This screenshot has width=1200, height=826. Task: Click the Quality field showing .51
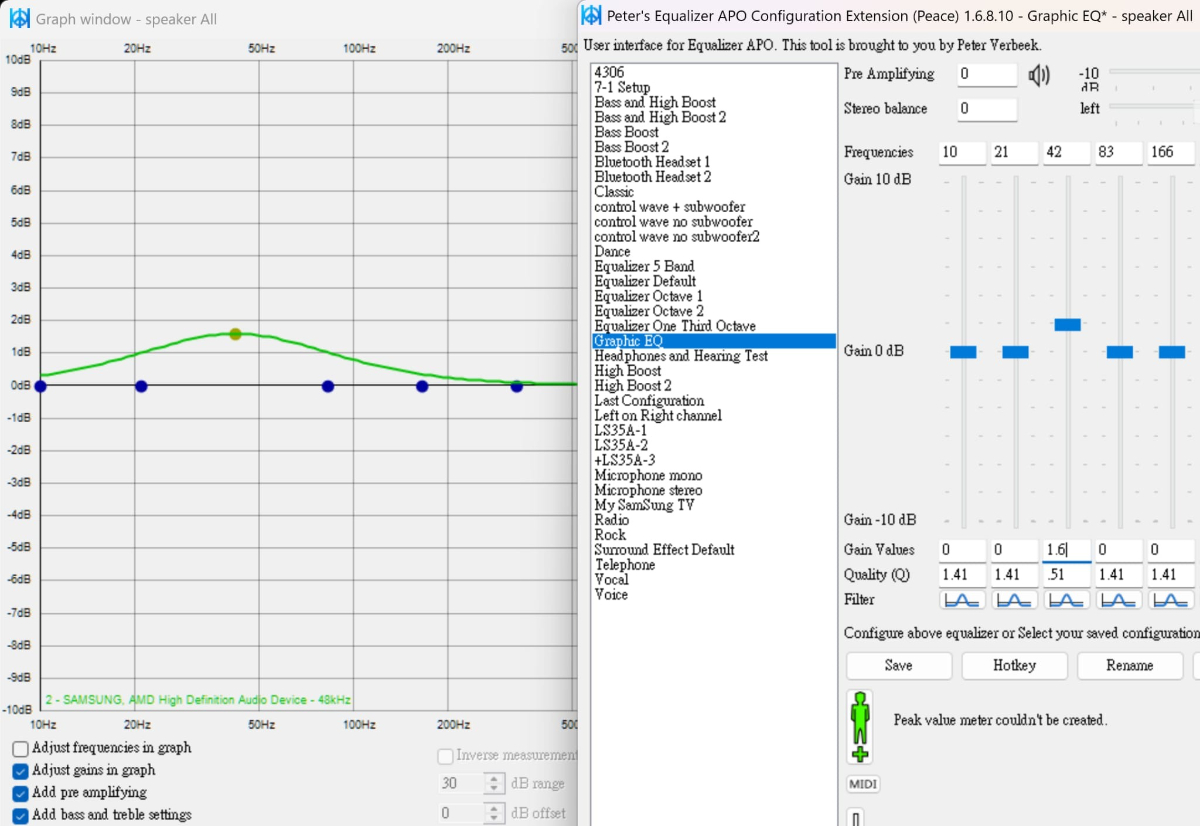tap(1067, 575)
